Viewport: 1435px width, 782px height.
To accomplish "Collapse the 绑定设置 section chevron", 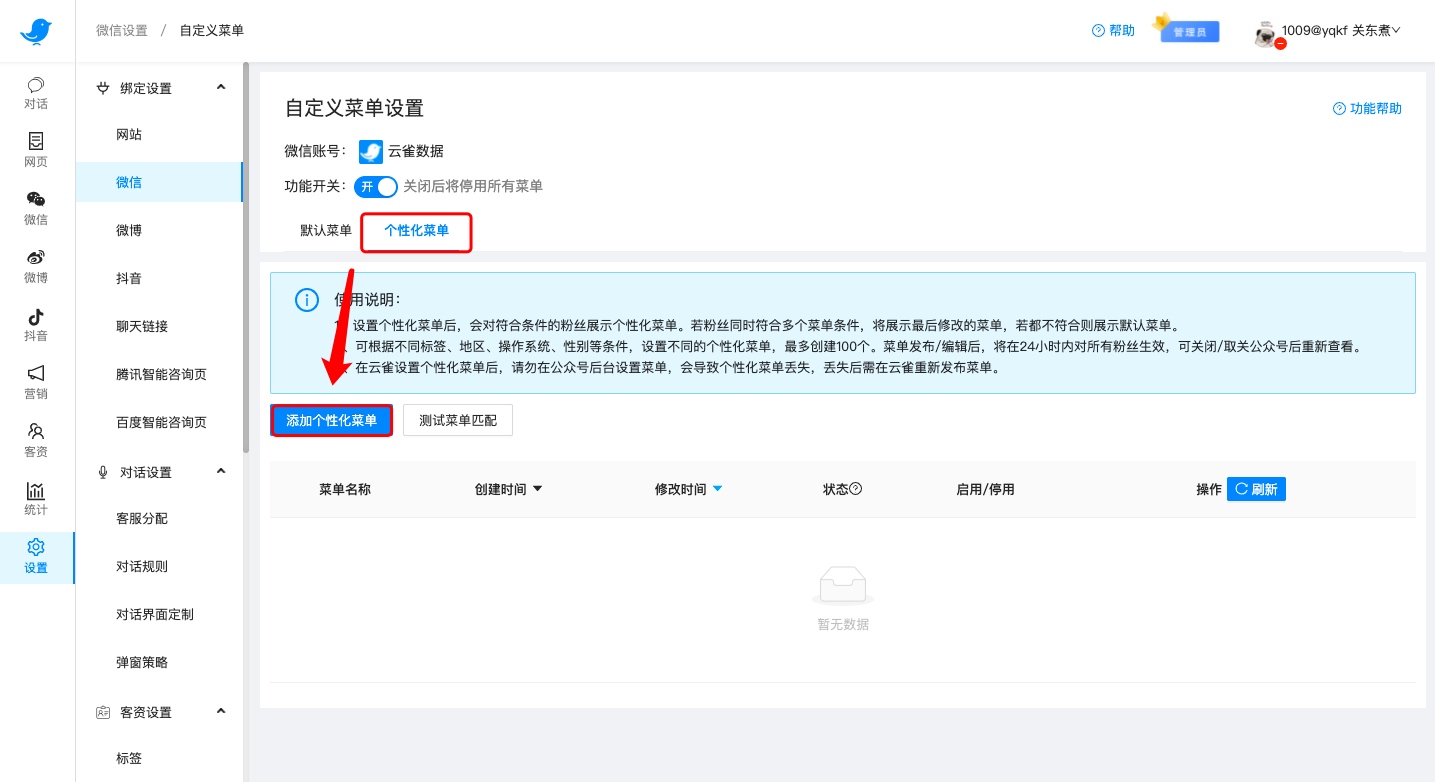I will [221, 87].
